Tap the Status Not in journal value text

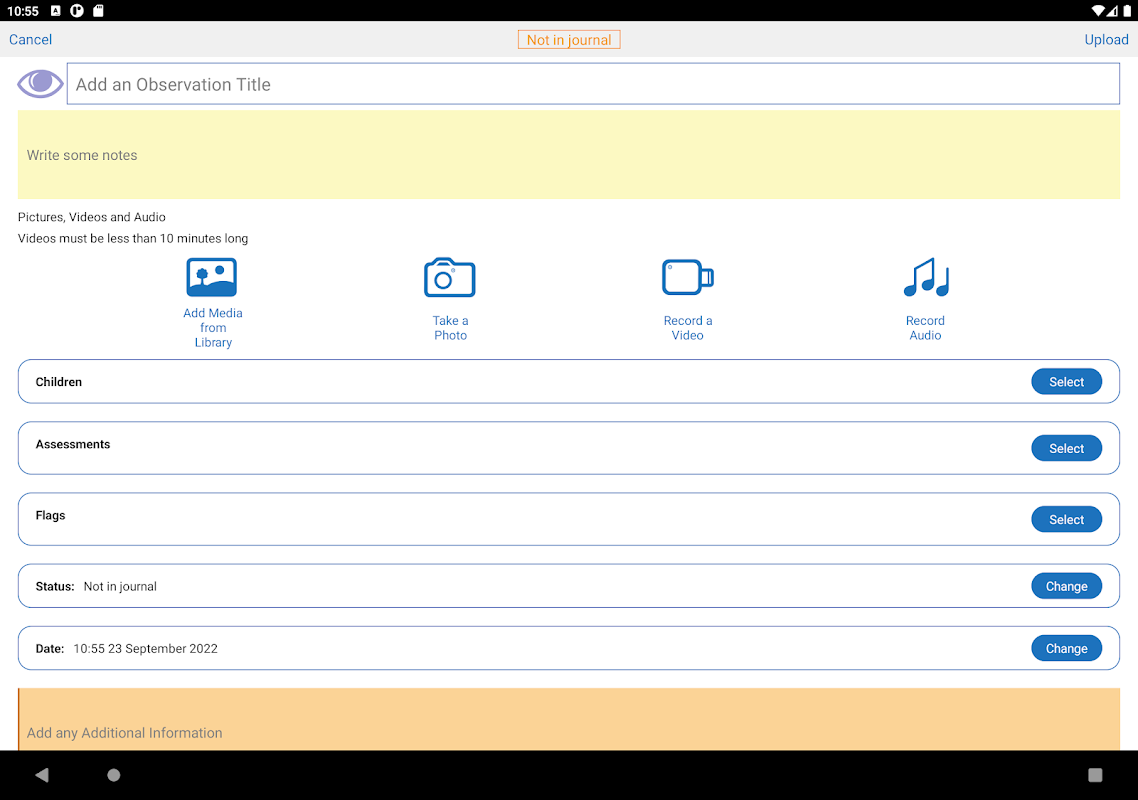click(120, 587)
